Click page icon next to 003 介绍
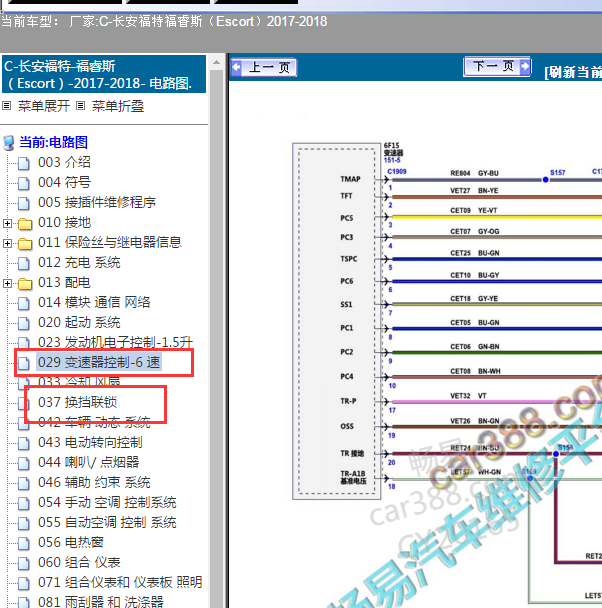Viewport: 602px width, 608px height. (24, 163)
